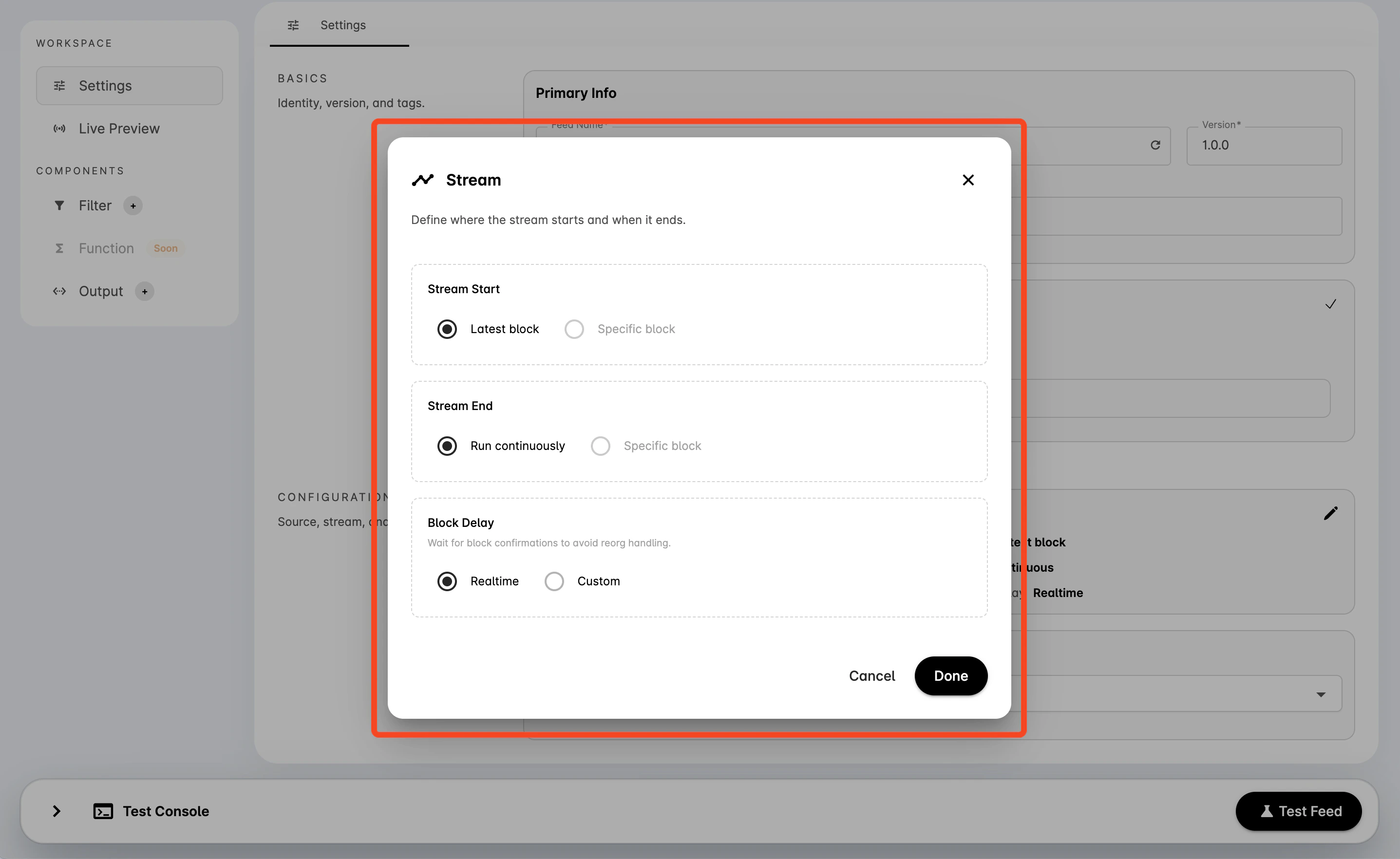Click the Stream chart icon in dialog header
The image size is (1400, 859).
[x=423, y=180]
